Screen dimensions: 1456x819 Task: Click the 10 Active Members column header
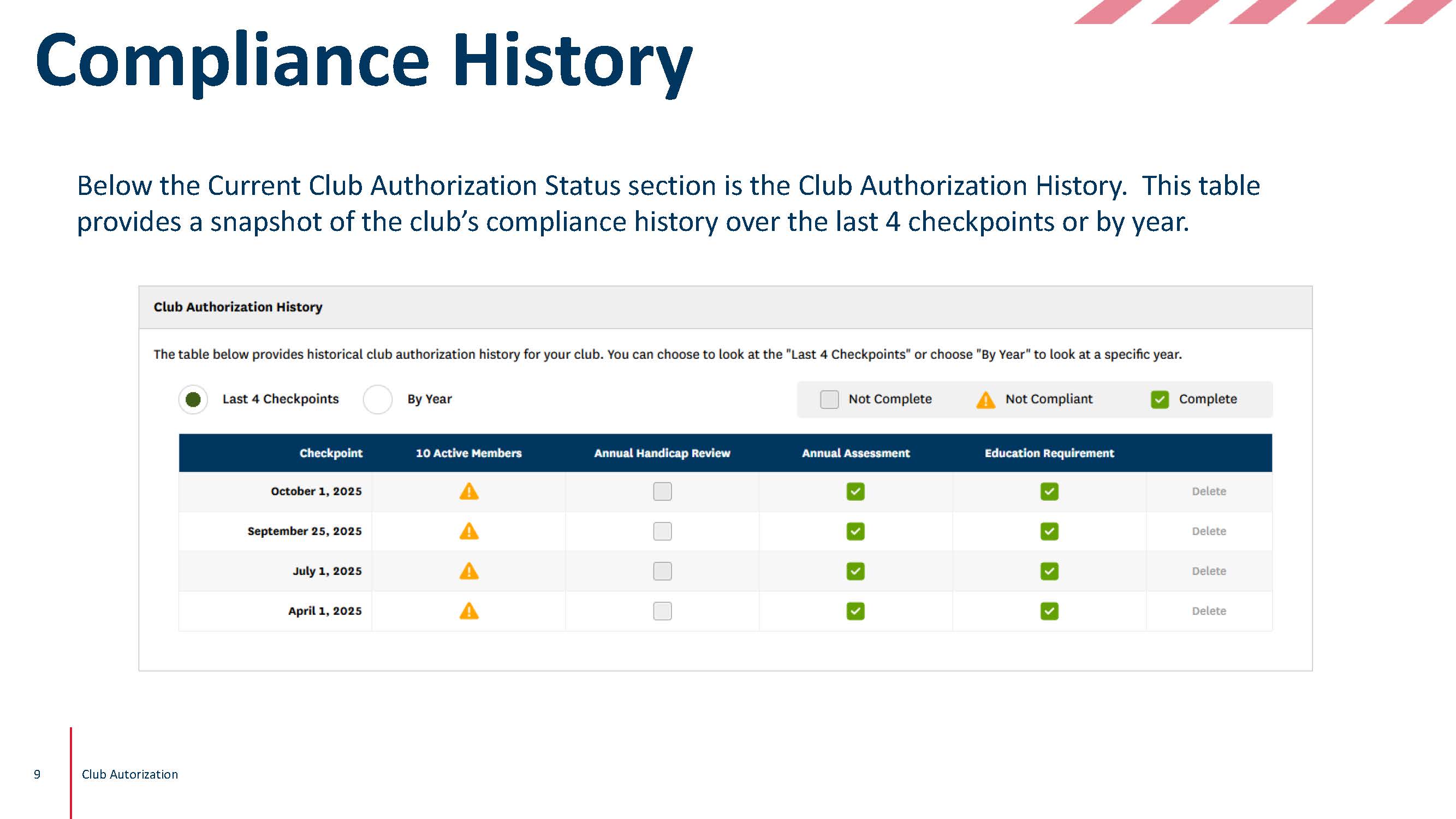click(x=468, y=453)
